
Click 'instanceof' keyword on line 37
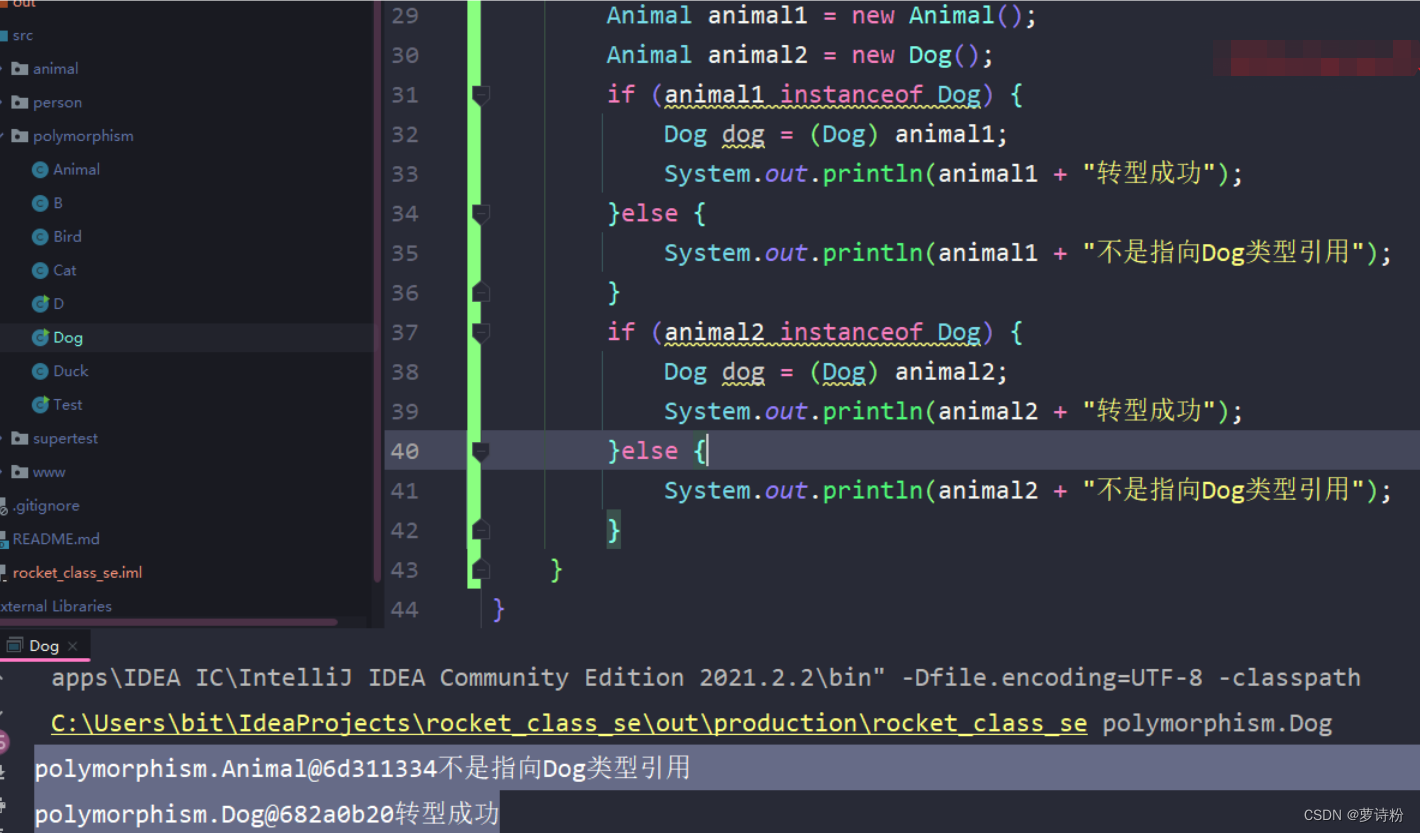(851, 332)
